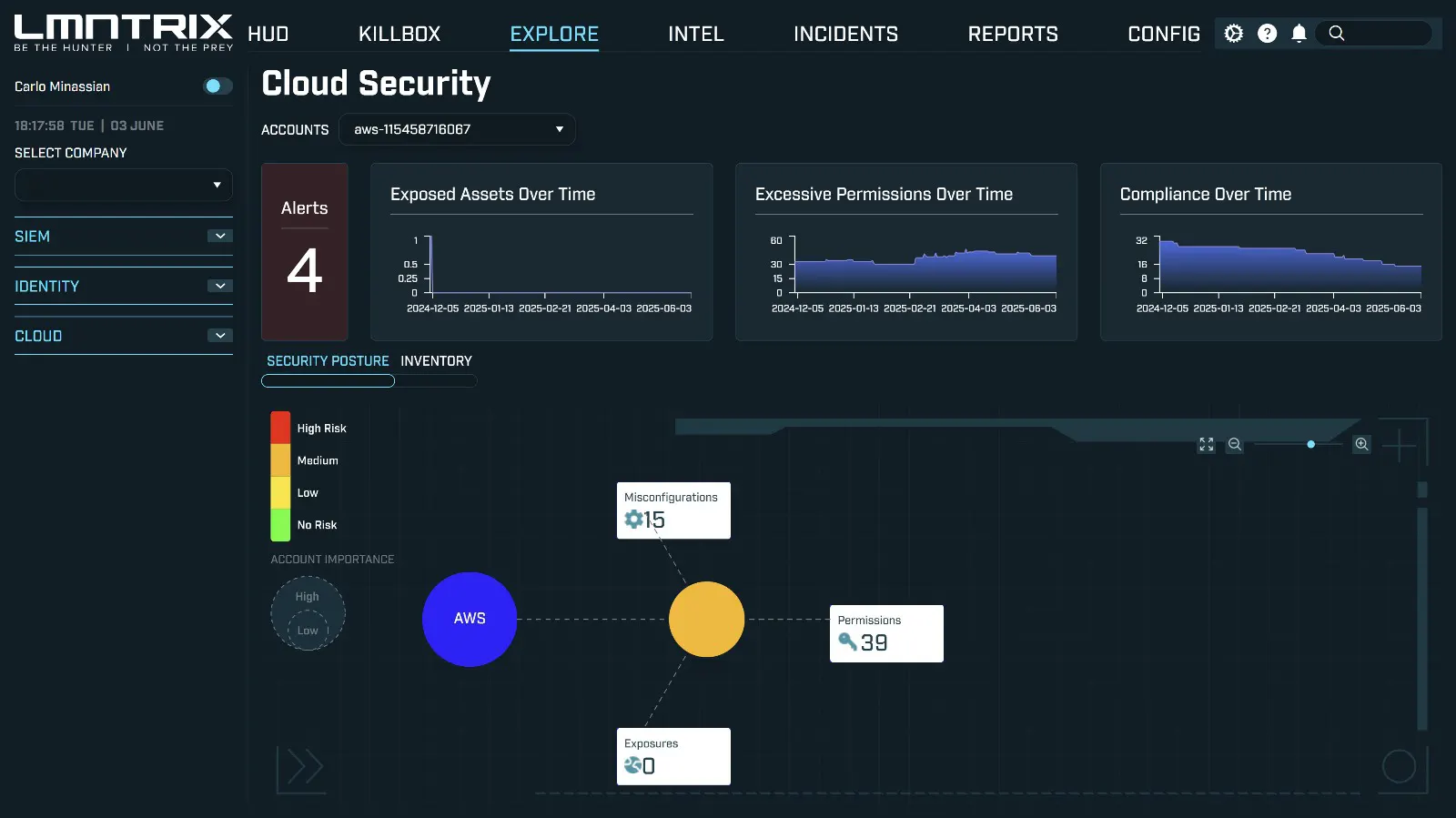Open the KILLBOX menu
The height and width of the screenshot is (818, 1456).
point(399,34)
